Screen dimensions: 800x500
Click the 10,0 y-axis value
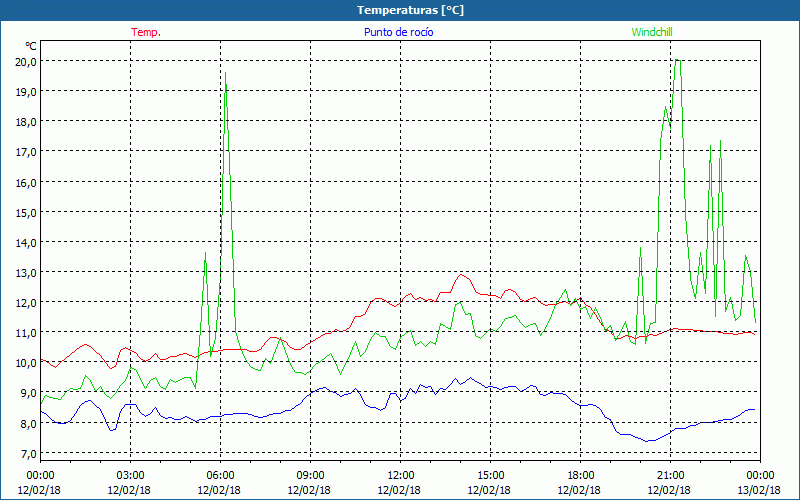(x=26, y=363)
